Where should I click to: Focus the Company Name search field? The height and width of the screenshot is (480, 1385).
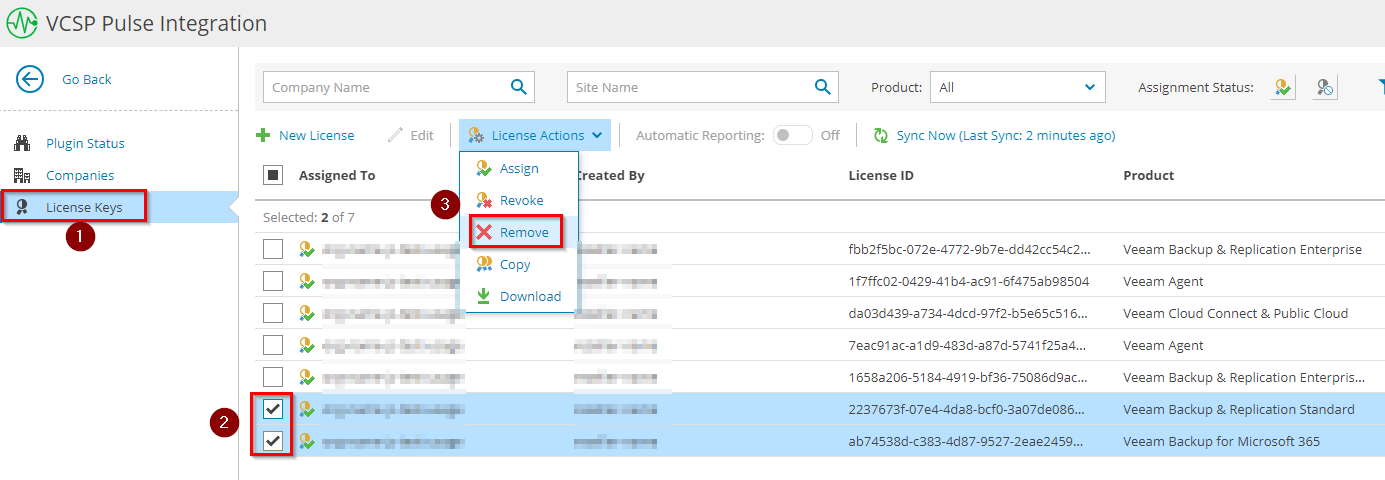tap(399, 87)
